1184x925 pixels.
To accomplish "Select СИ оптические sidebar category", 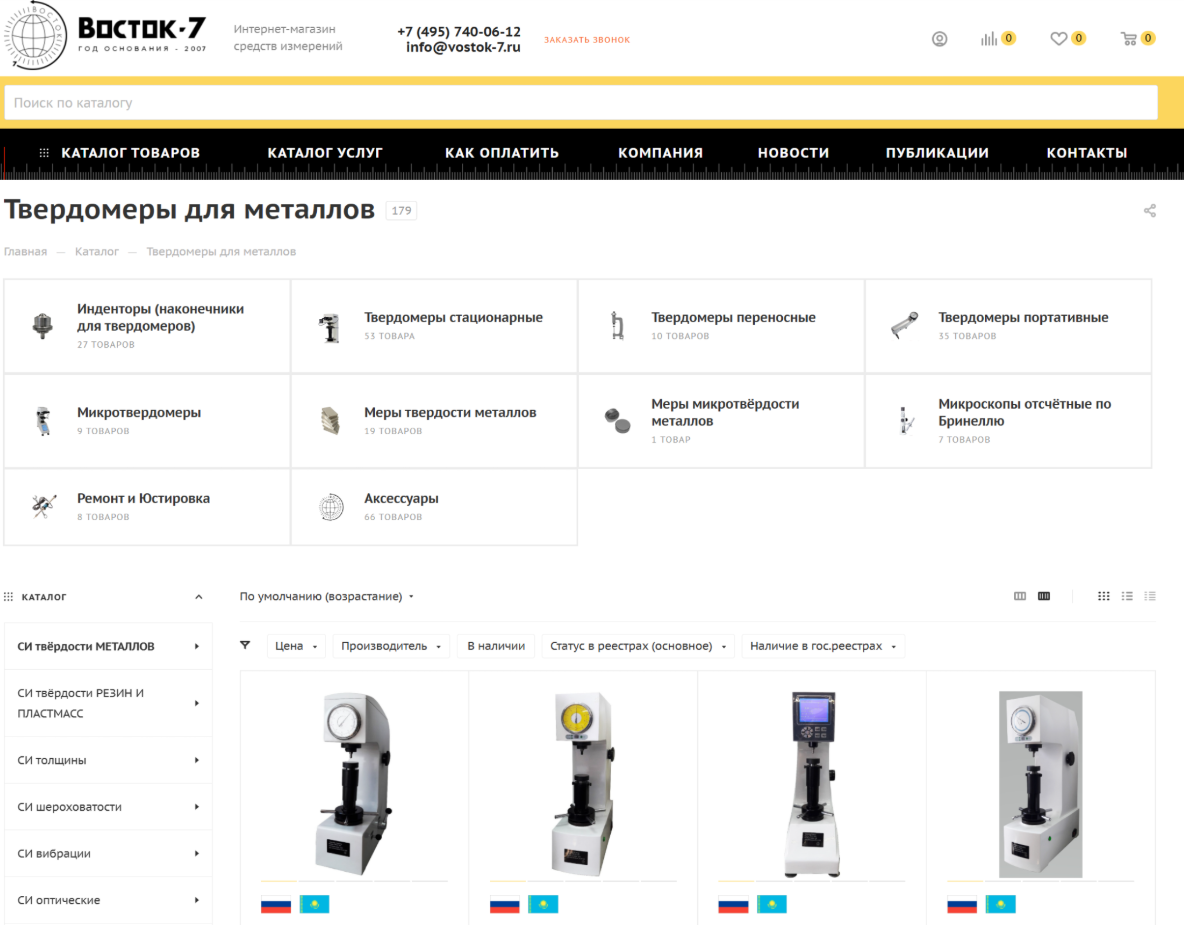I will click(108, 900).
